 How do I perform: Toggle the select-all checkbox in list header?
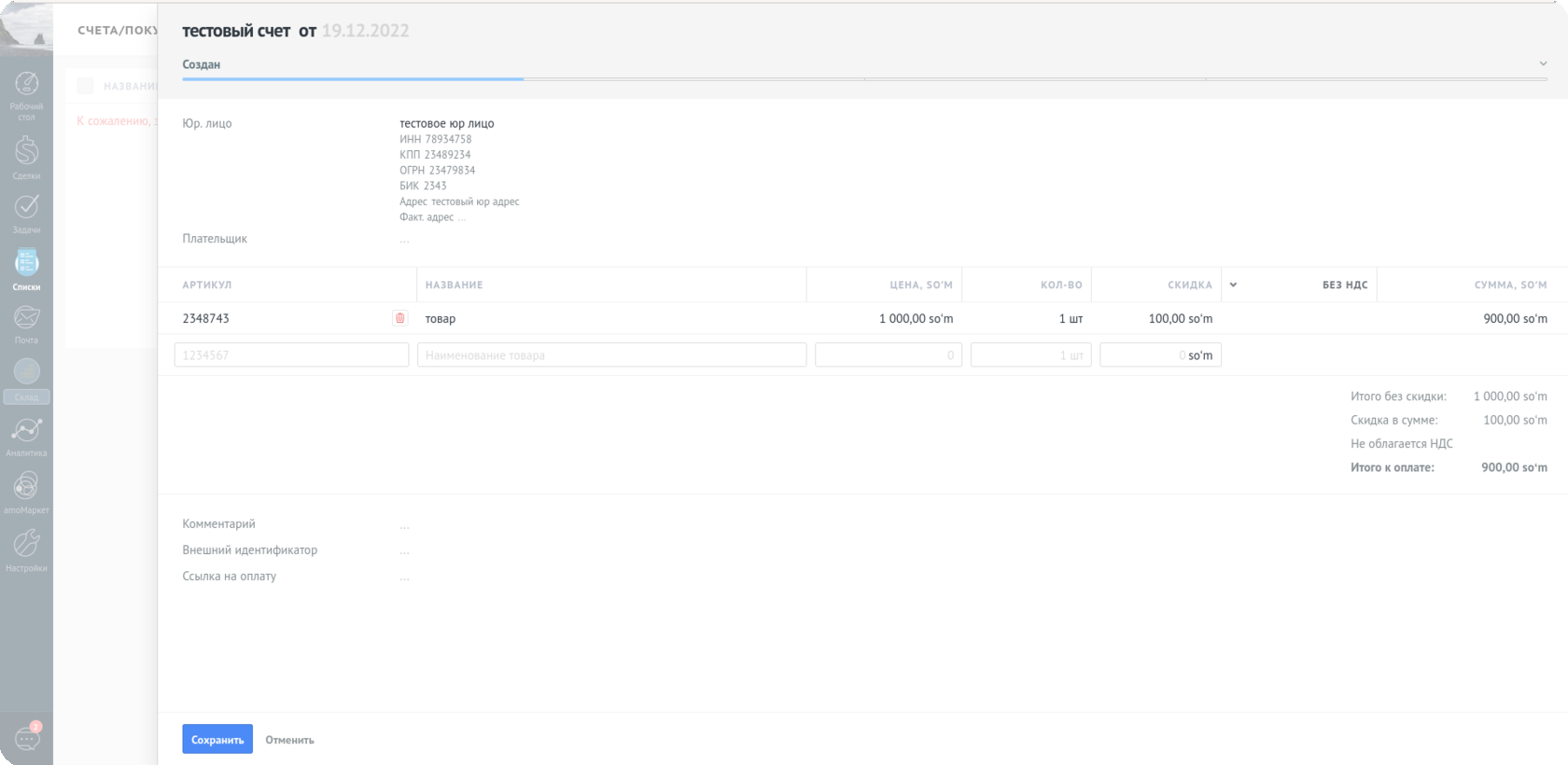(85, 86)
